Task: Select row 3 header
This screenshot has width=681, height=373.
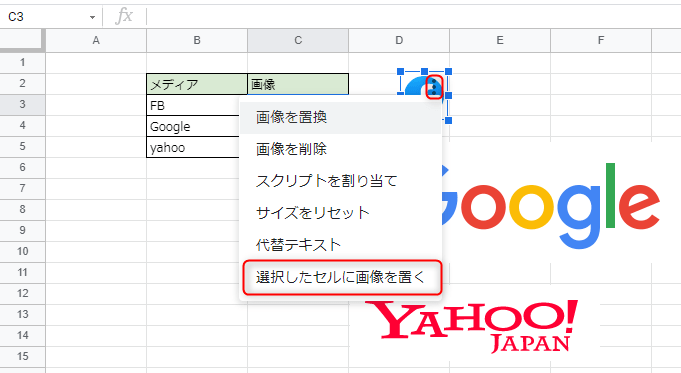Action: [23, 105]
